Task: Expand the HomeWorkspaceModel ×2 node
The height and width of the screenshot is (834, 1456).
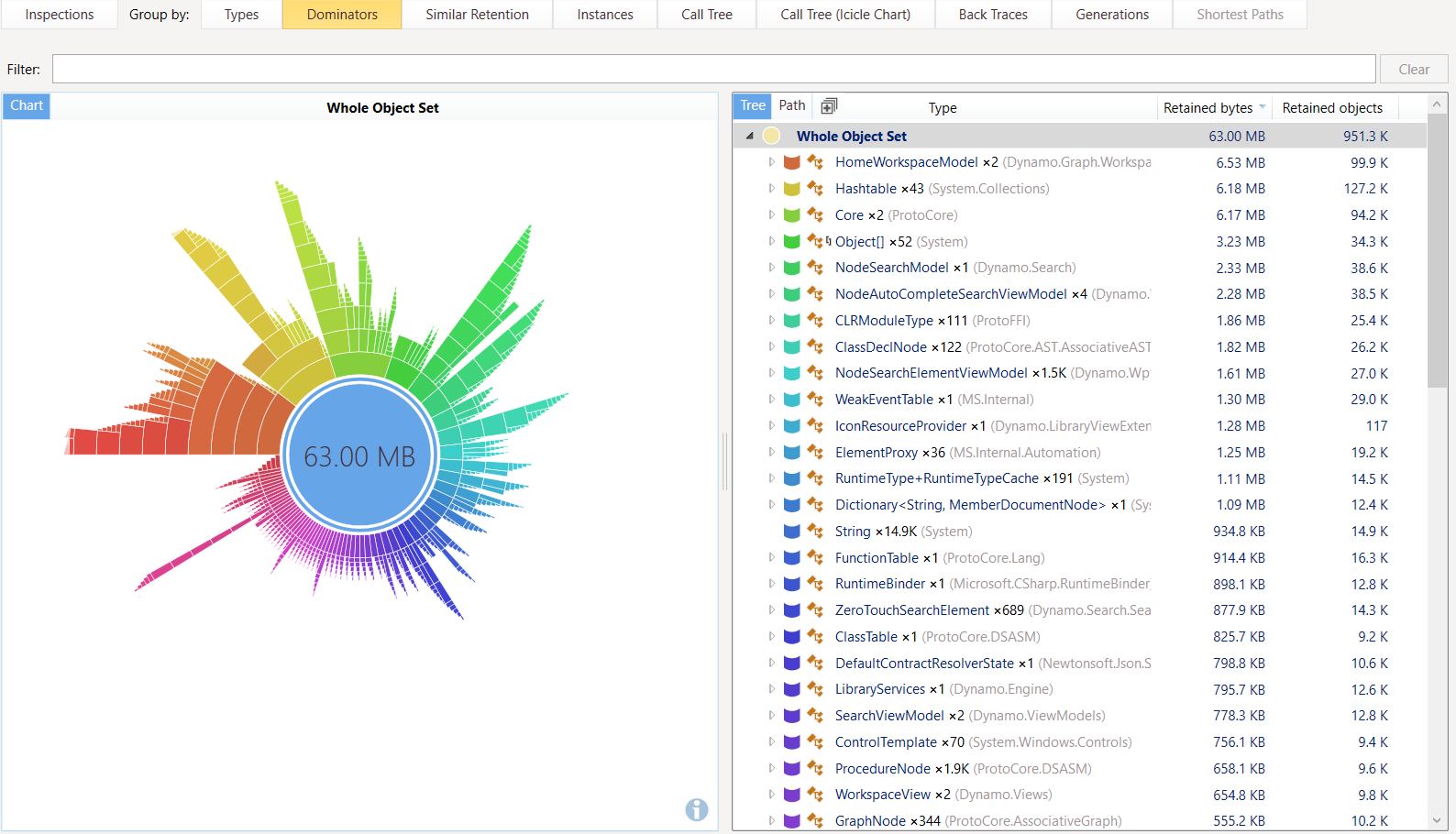Action: pyautogui.click(x=771, y=162)
